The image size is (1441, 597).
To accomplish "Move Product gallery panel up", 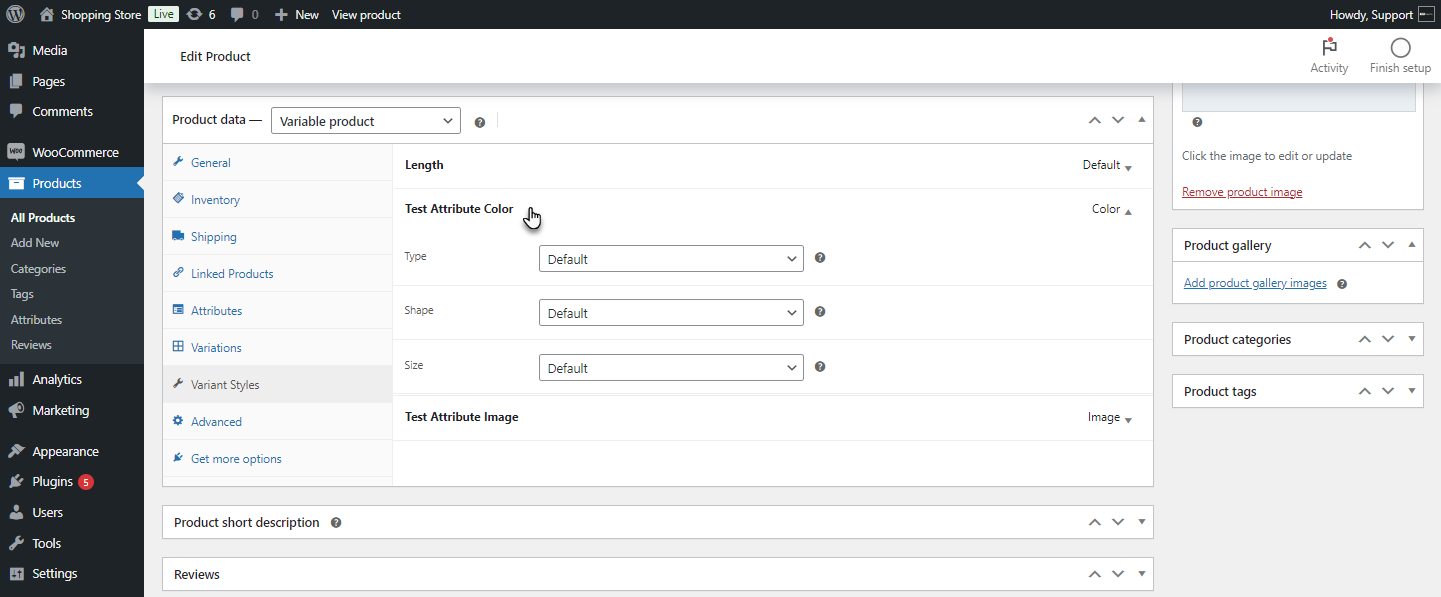I will click(1364, 245).
